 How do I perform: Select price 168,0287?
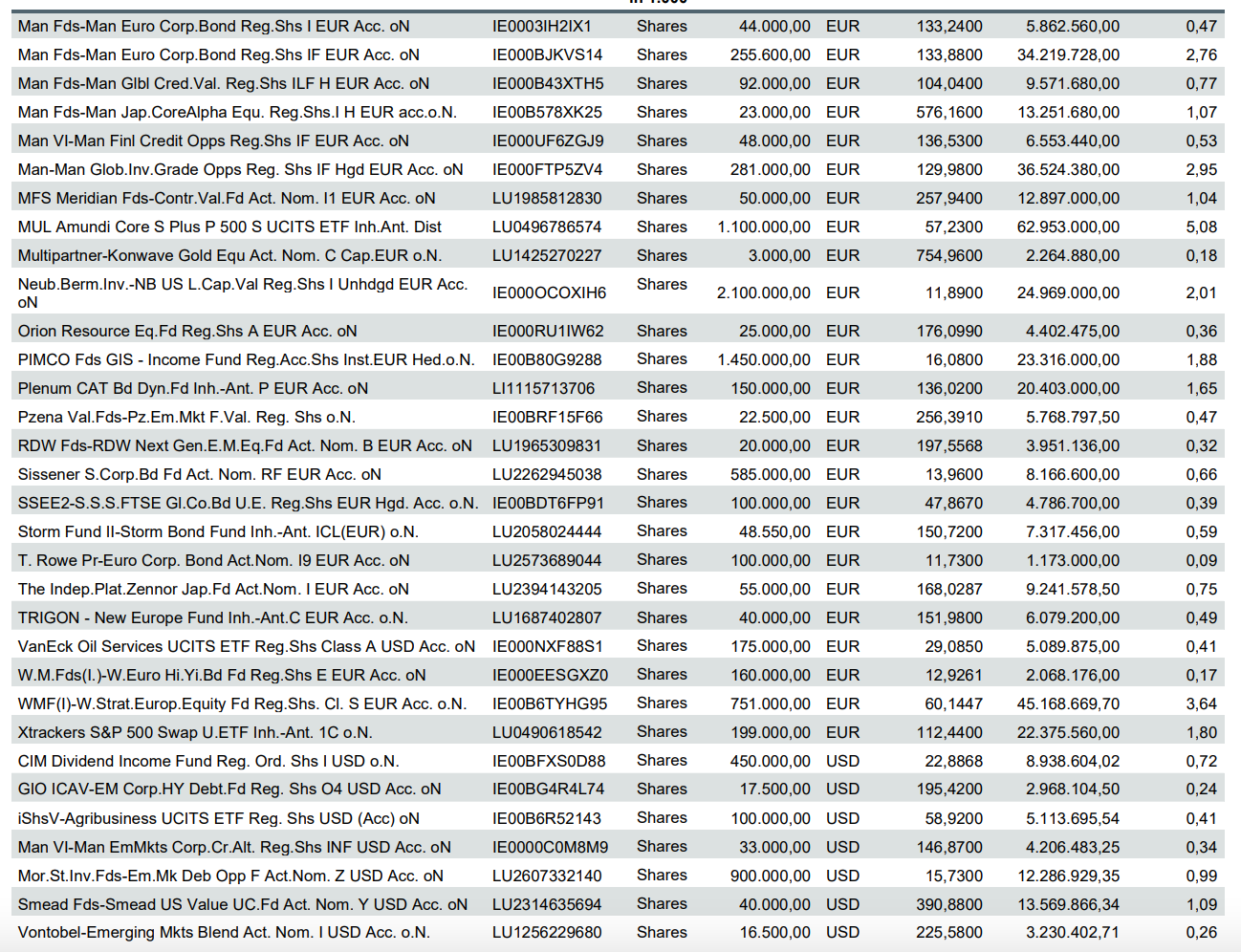coord(949,590)
